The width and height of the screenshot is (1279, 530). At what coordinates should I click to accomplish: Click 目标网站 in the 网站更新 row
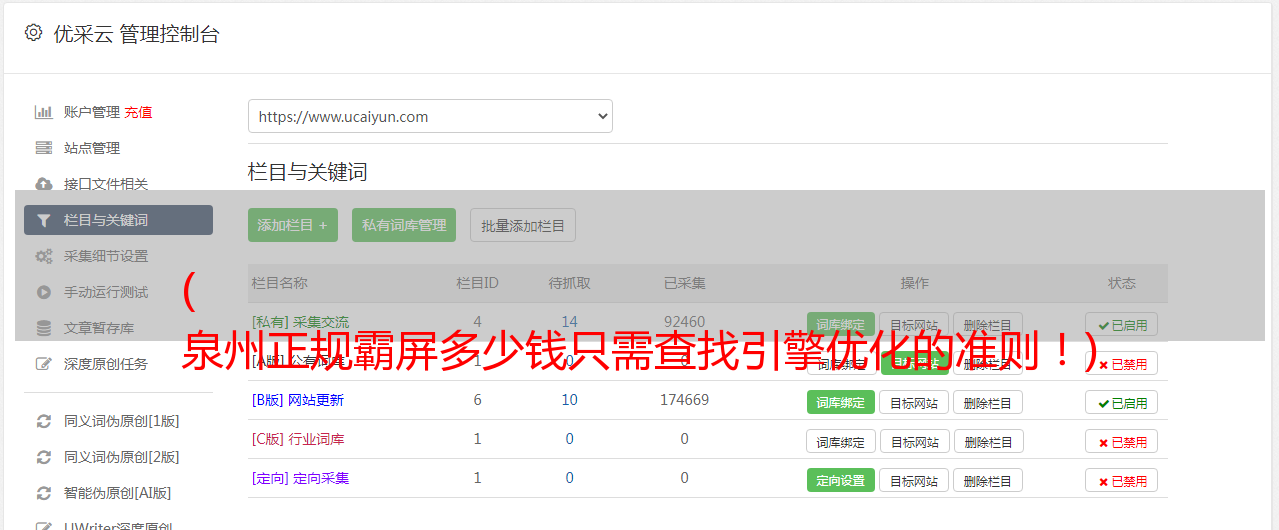(914, 402)
